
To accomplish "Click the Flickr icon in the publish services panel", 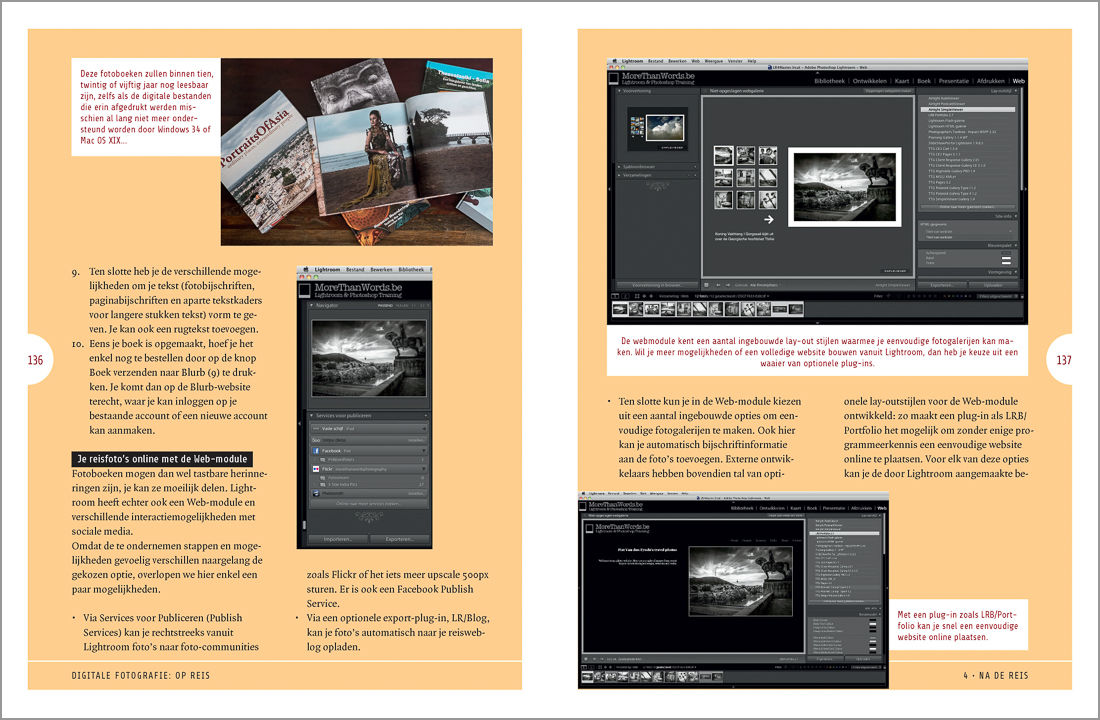I will (x=316, y=469).
